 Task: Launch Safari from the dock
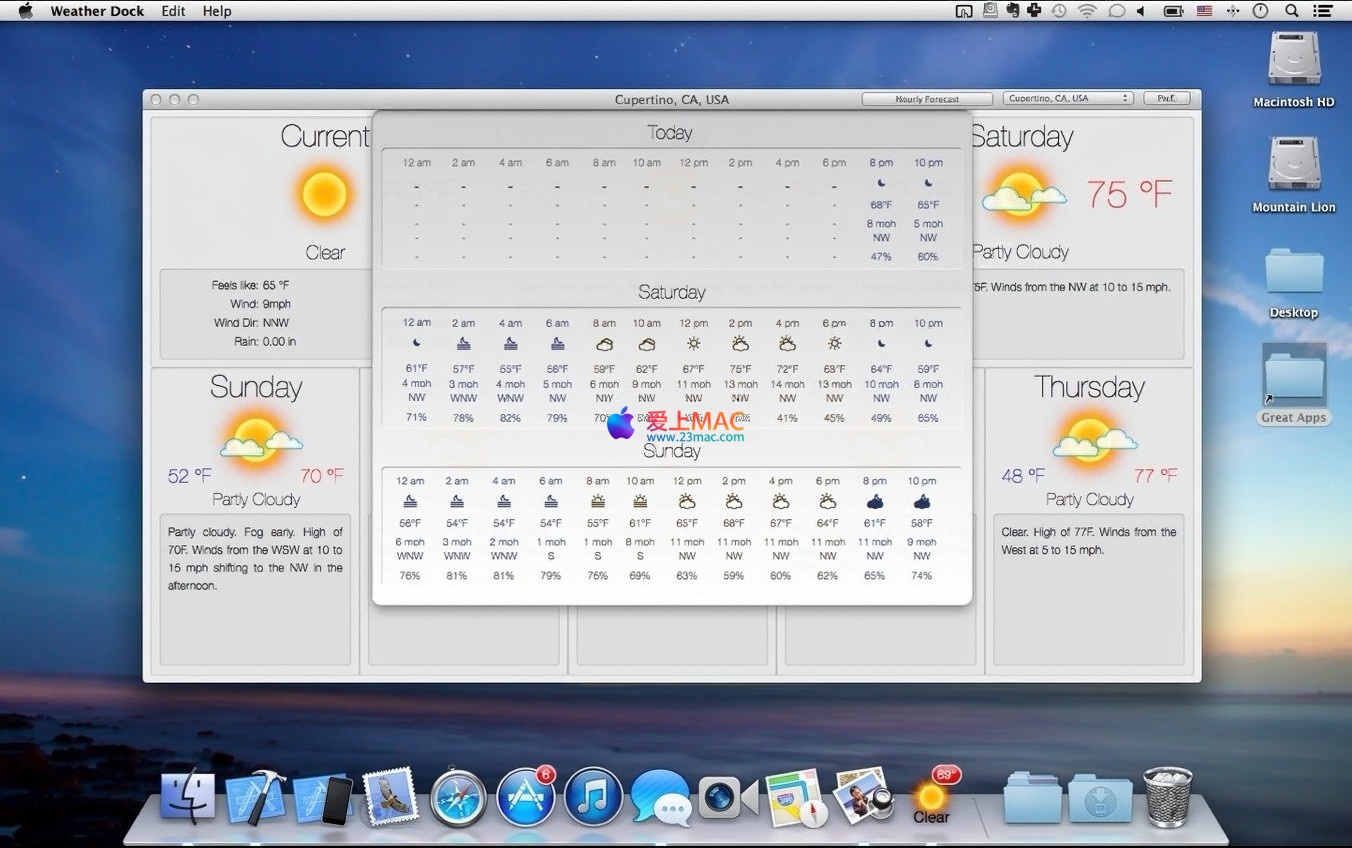click(459, 799)
